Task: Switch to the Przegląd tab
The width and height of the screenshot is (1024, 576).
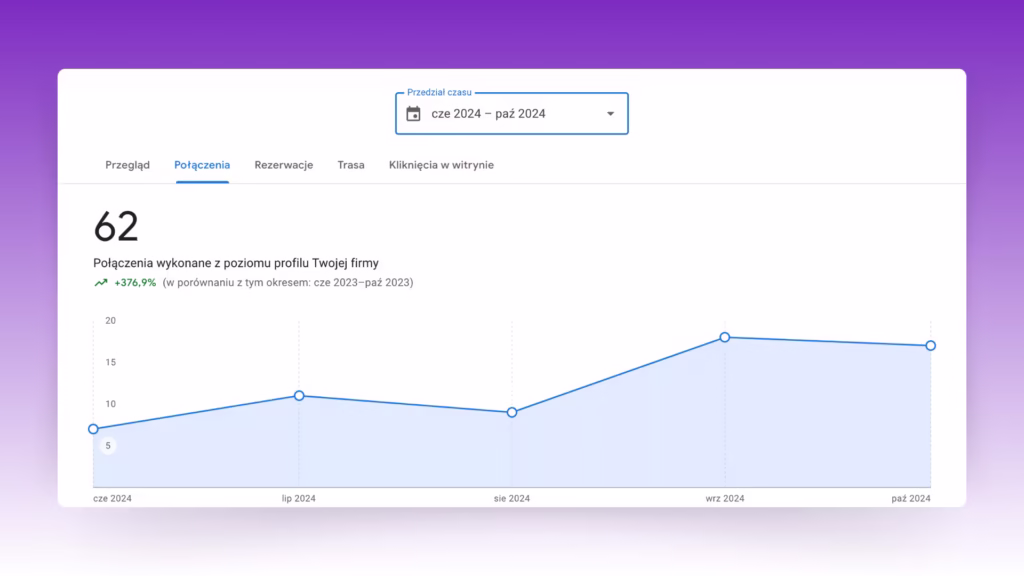Action: point(127,165)
